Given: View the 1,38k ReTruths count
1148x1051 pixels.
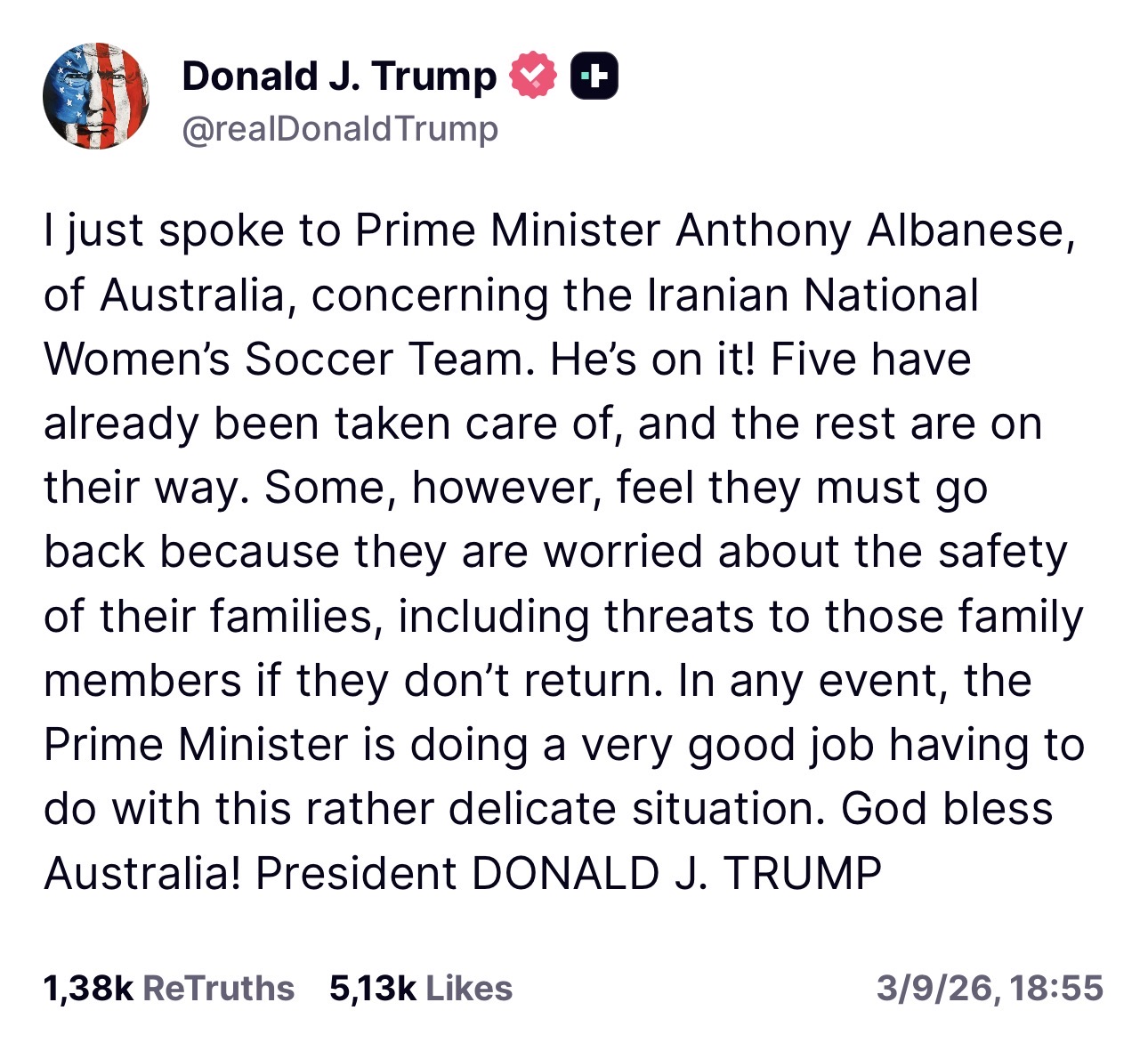Looking at the screenshot, I should [x=87, y=988].
